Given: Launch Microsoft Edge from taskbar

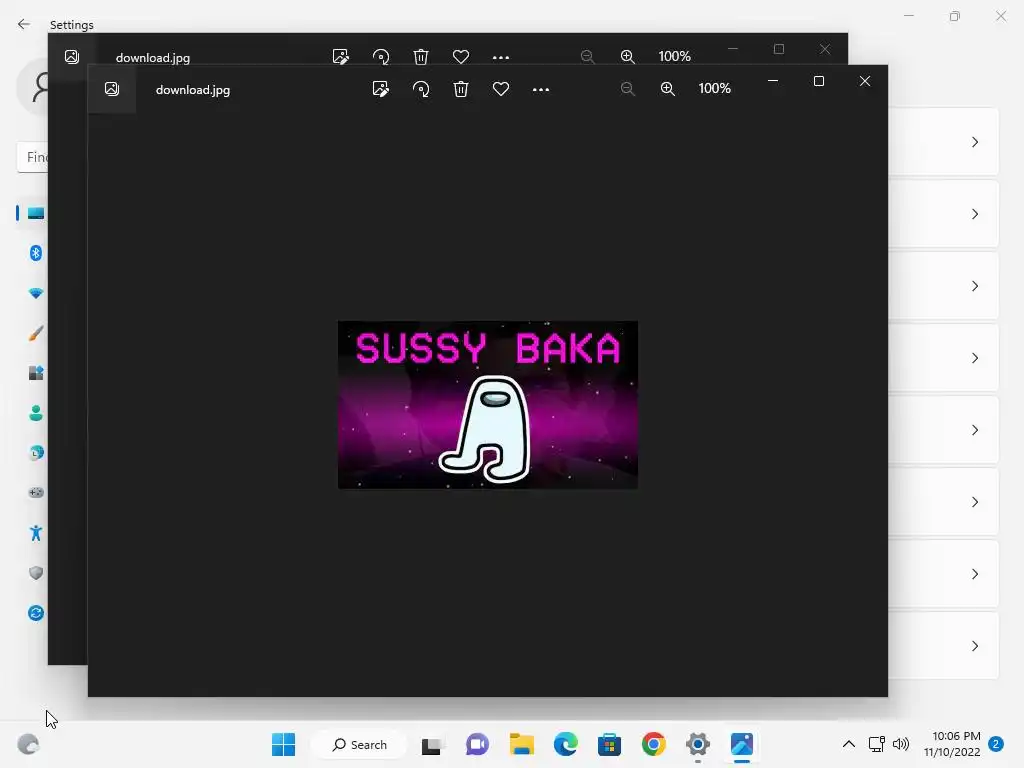Looking at the screenshot, I should (x=566, y=744).
